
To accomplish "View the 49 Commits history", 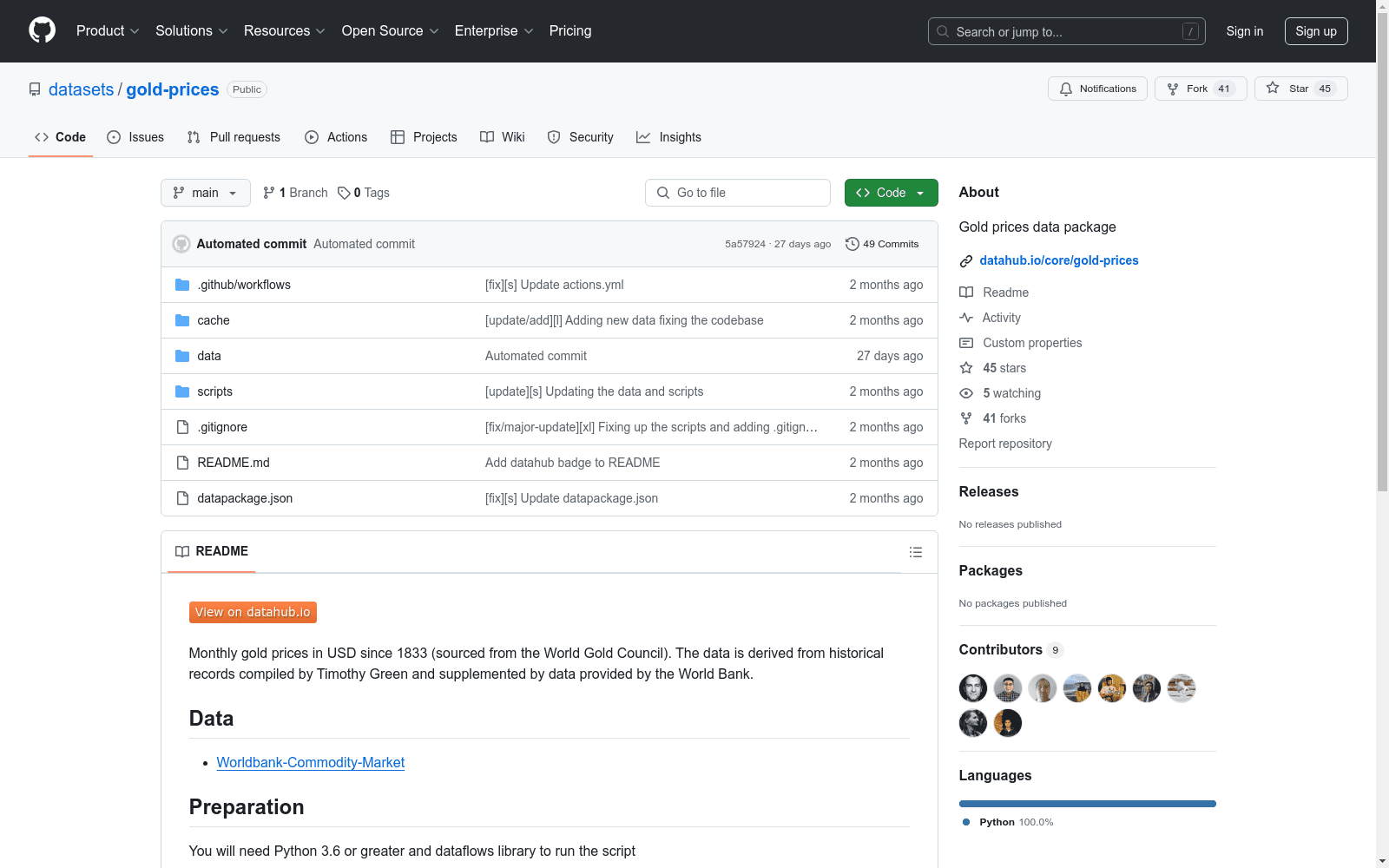I will pyautogui.click(x=882, y=244).
